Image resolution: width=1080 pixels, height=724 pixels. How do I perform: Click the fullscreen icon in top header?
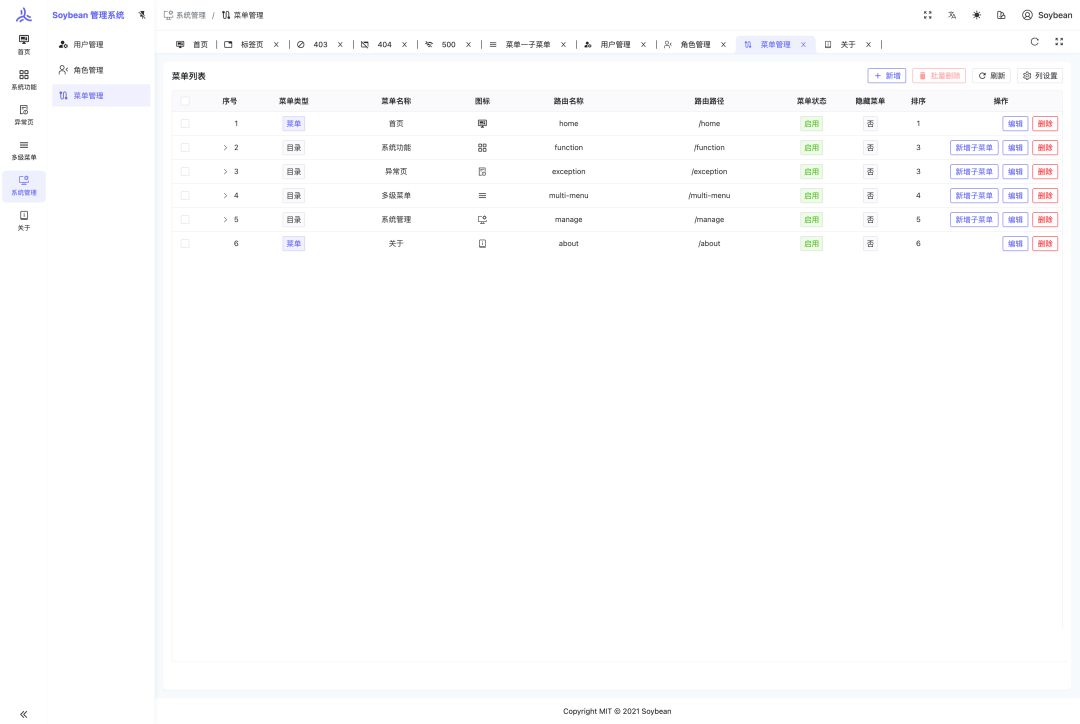(x=928, y=15)
